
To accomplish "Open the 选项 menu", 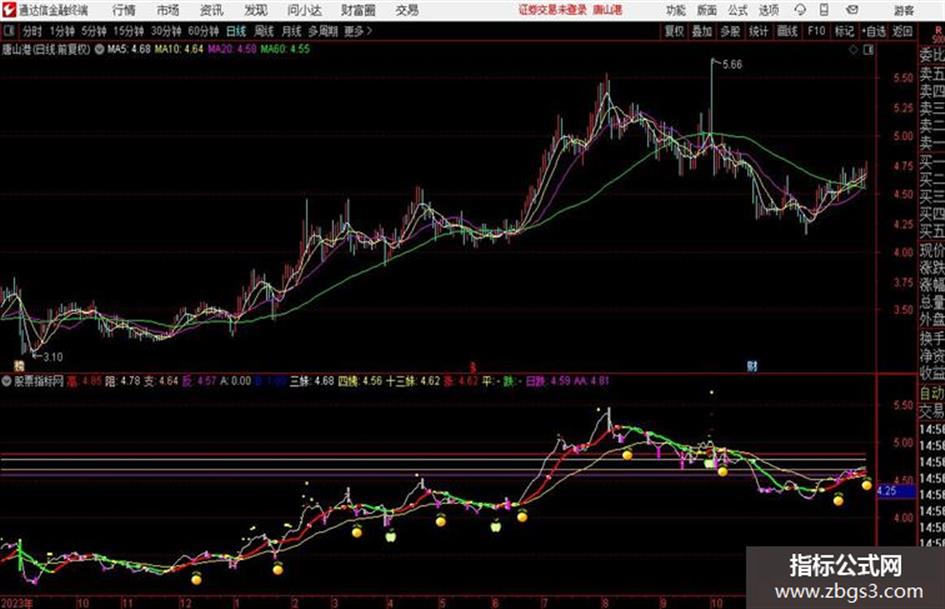I will coord(768,10).
